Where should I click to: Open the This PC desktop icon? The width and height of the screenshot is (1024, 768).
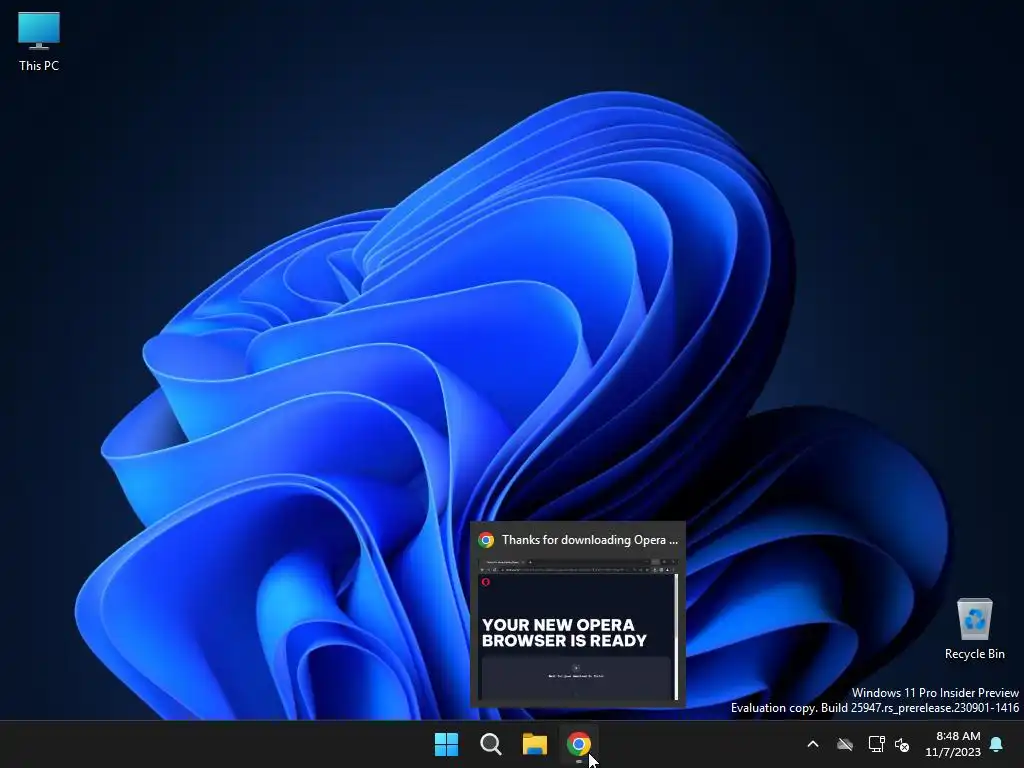pos(39,41)
